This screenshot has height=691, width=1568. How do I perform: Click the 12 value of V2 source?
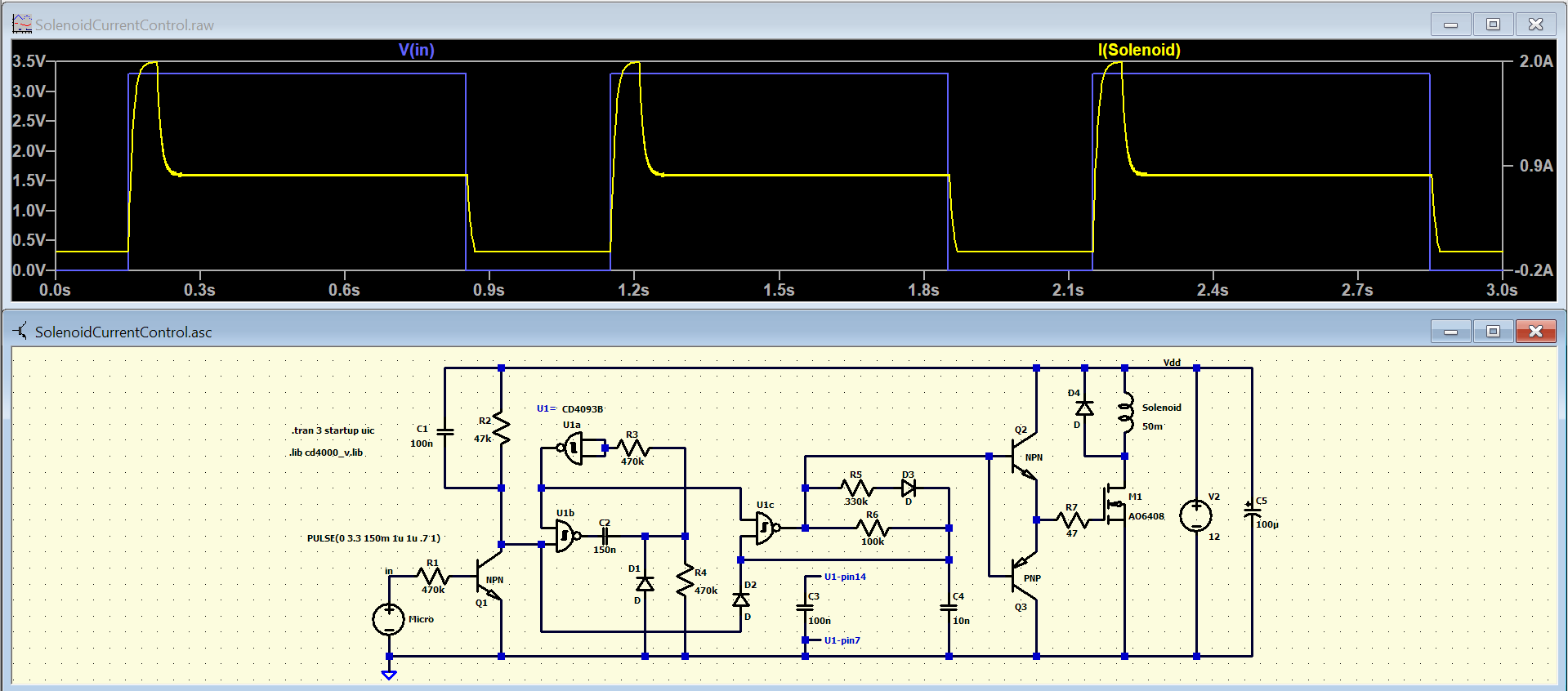(1214, 537)
